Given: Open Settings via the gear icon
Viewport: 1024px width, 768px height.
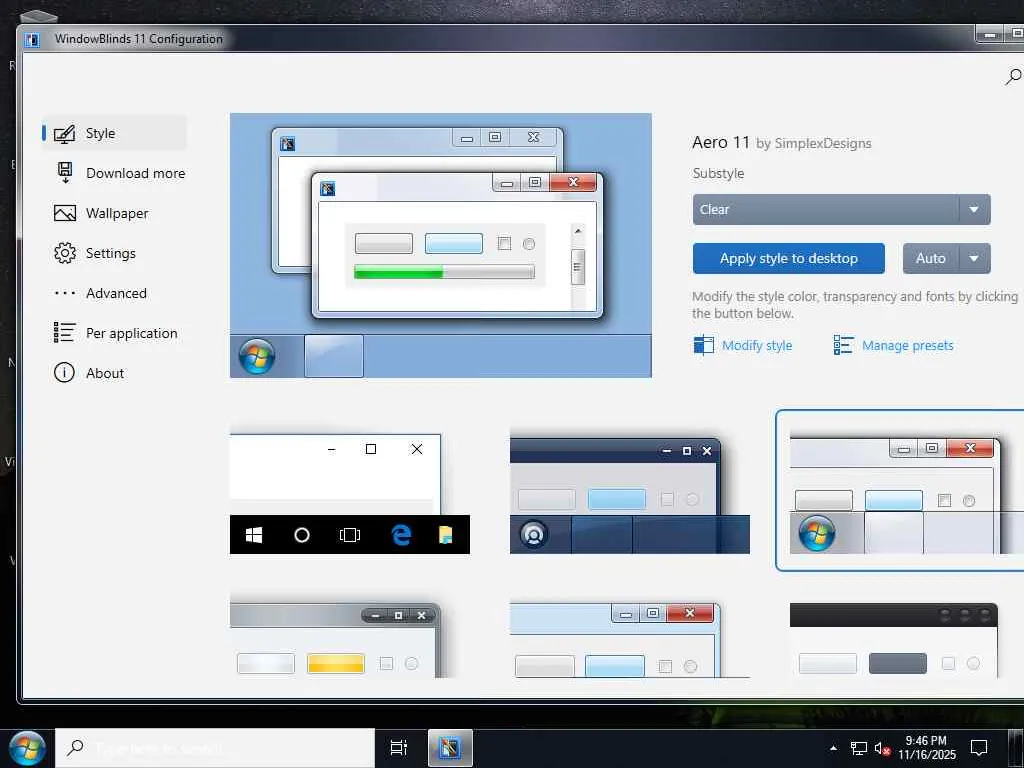Looking at the screenshot, I should [x=65, y=253].
